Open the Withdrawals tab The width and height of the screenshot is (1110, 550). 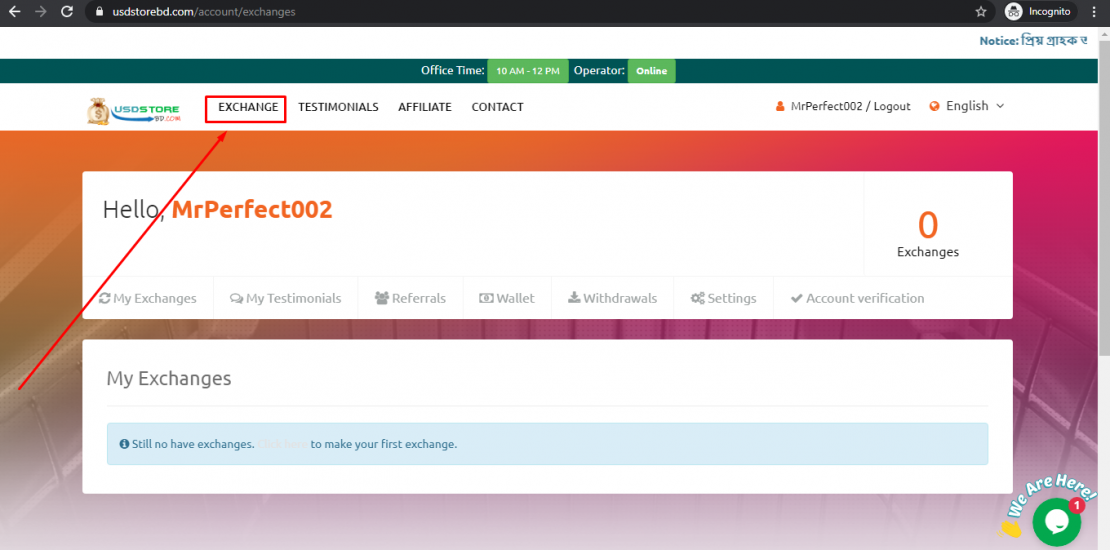[x=612, y=298]
